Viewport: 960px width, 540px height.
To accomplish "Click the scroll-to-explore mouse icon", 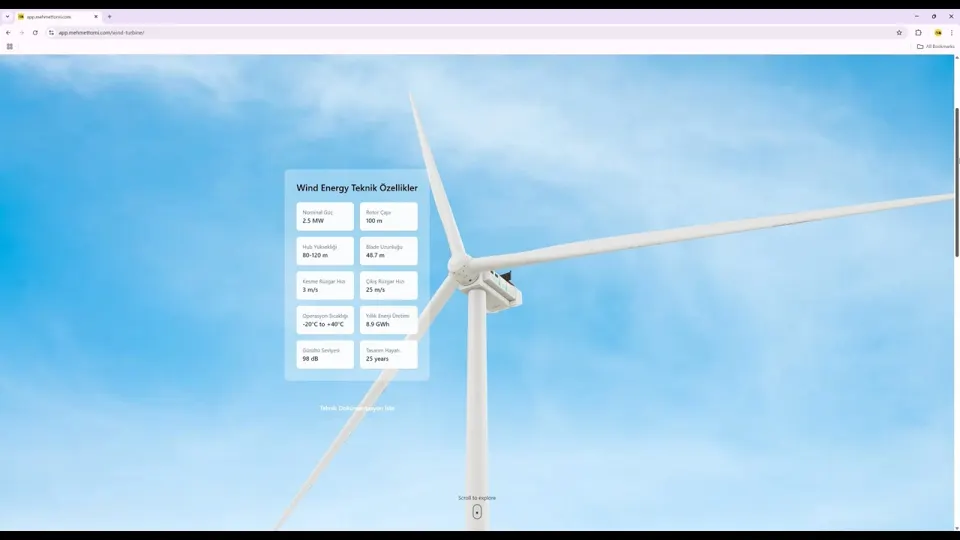I will click(x=477, y=512).
